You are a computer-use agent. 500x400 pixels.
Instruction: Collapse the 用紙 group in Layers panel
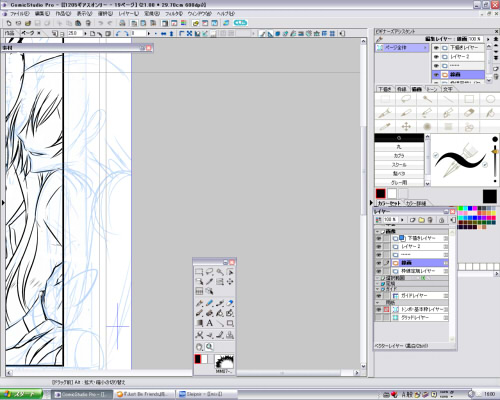tap(378, 303)
